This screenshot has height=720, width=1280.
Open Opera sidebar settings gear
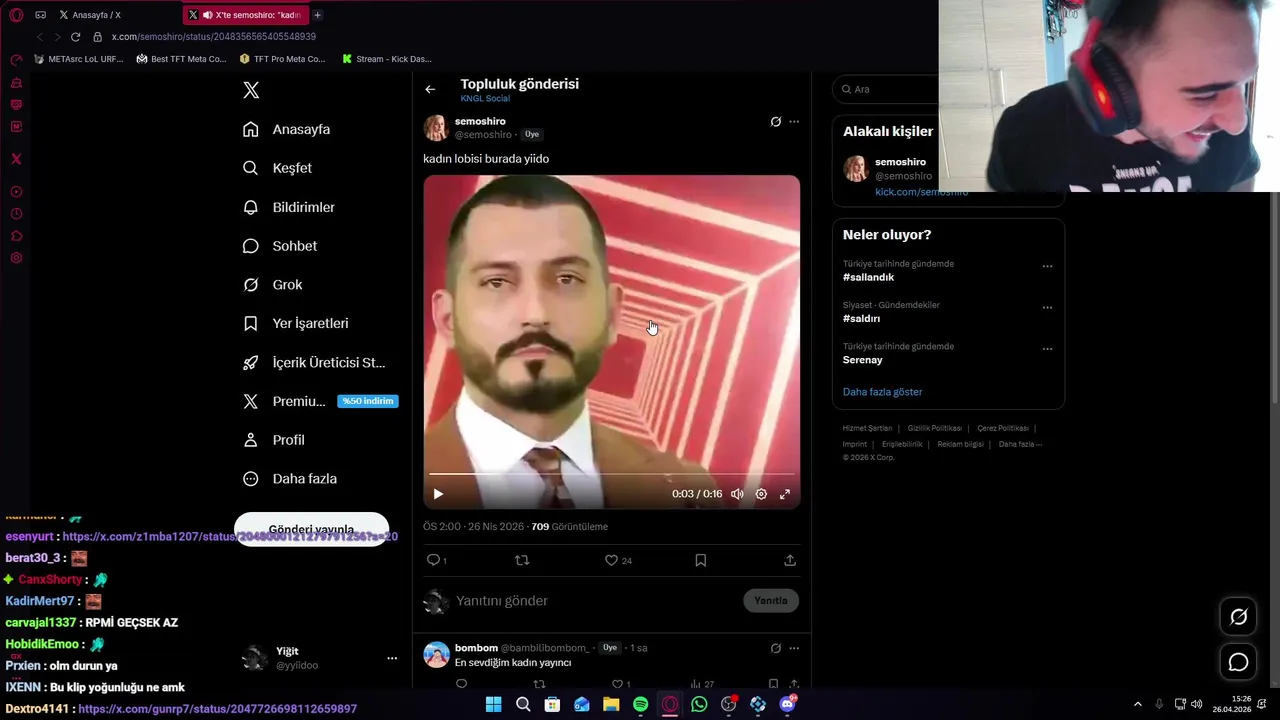point(16,258)
